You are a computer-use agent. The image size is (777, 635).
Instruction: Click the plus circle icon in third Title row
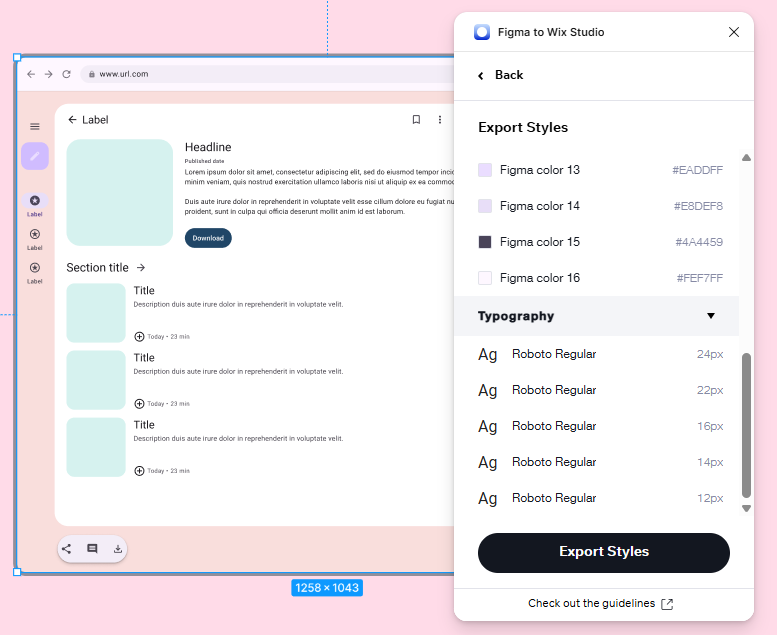(139, 471)
